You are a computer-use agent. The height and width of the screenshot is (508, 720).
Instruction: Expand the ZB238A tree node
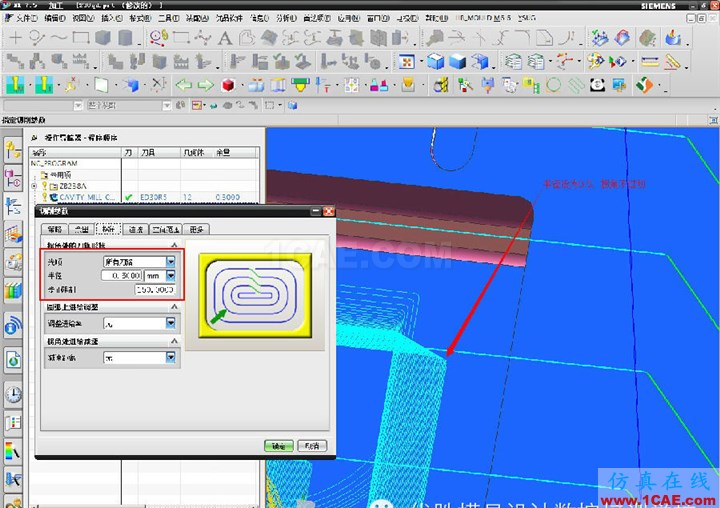point(34,186)
